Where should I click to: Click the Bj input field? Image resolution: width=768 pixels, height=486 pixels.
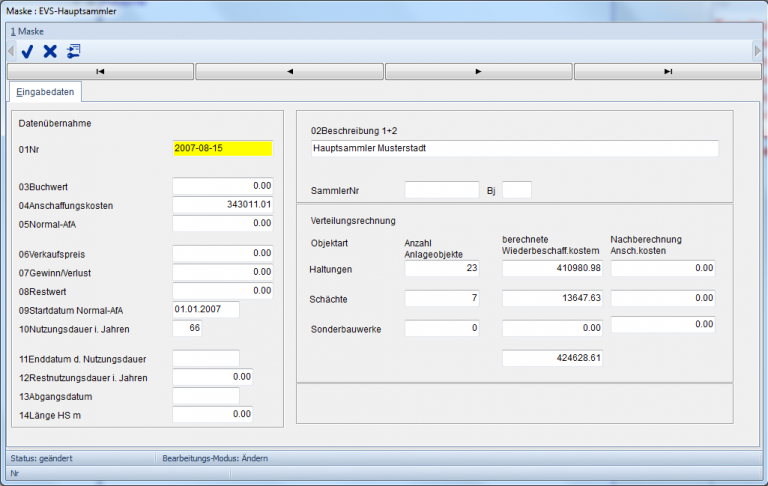tap(517, 190)
